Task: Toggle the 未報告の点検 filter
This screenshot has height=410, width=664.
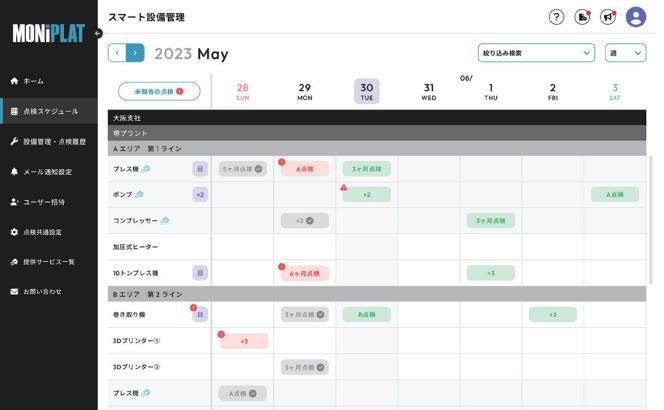Action: click(159, 91)
